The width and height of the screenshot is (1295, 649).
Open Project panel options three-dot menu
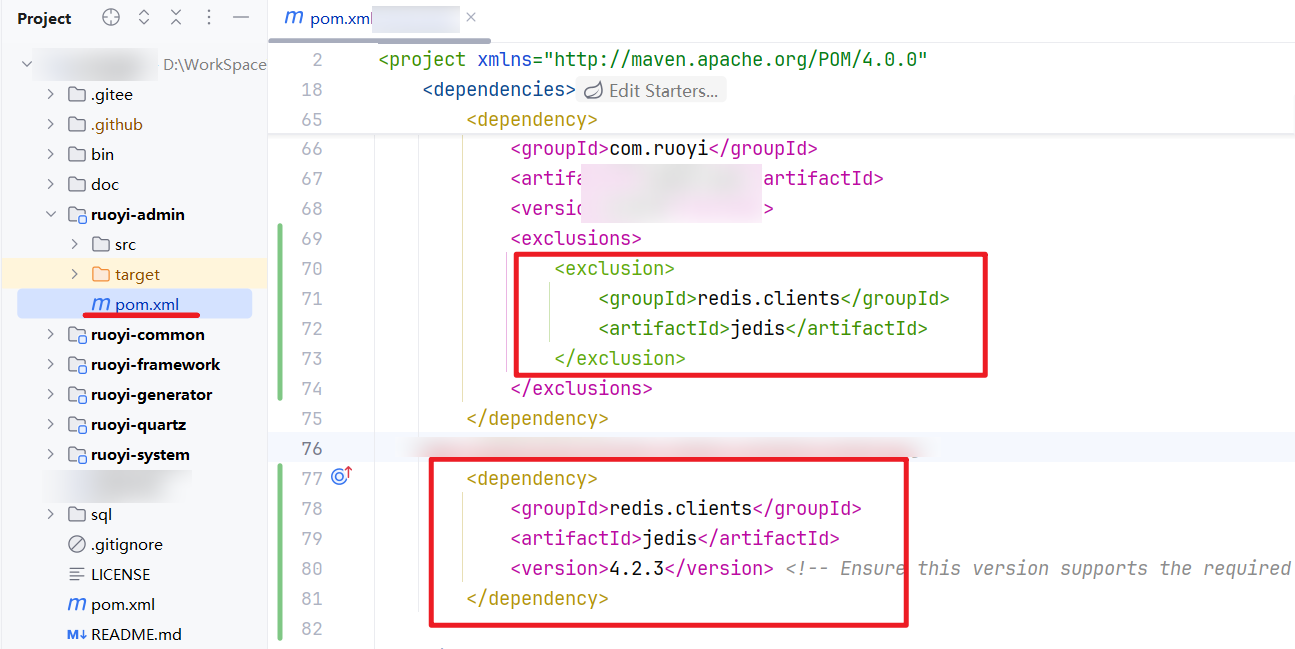208,18
